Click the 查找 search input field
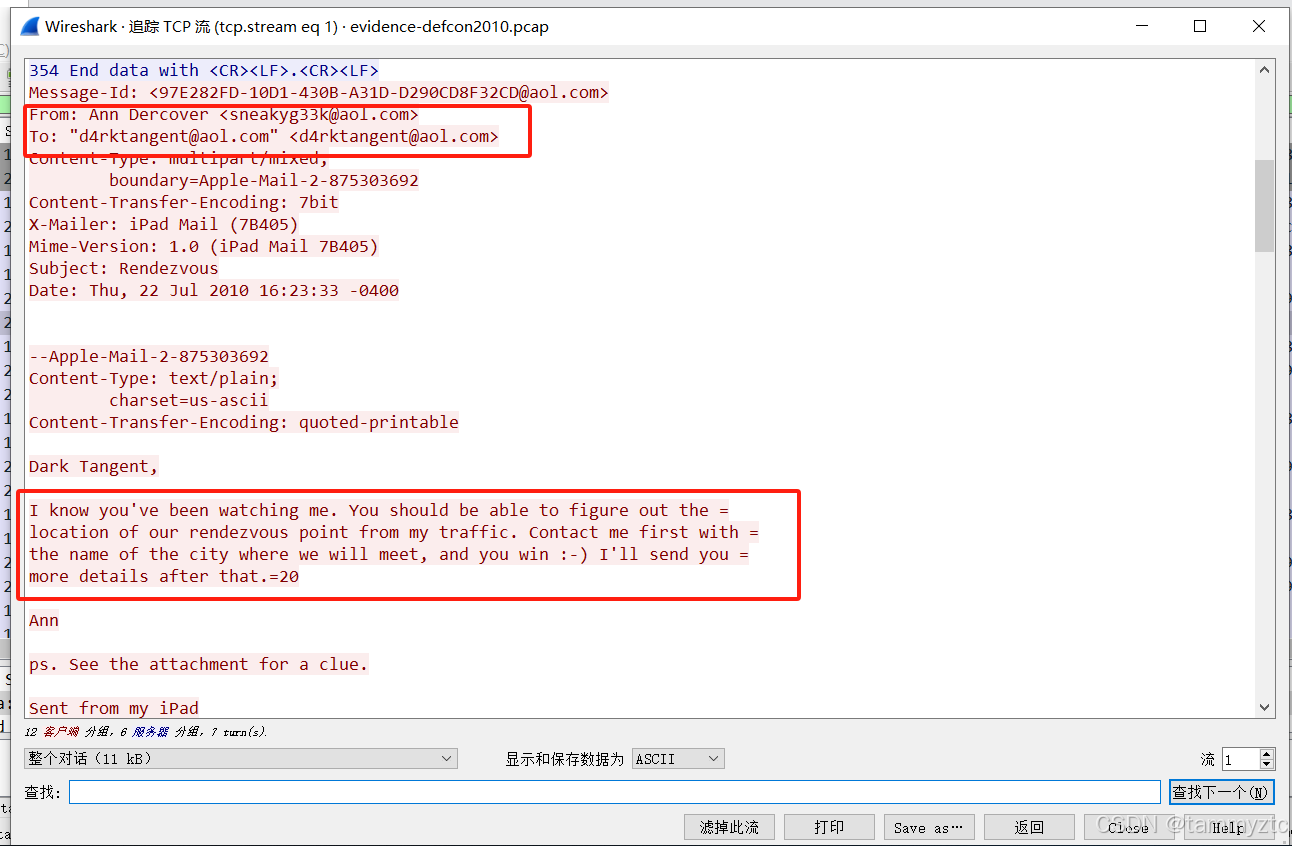Screen dimensions: 1292x846 [x=614, y=792]
